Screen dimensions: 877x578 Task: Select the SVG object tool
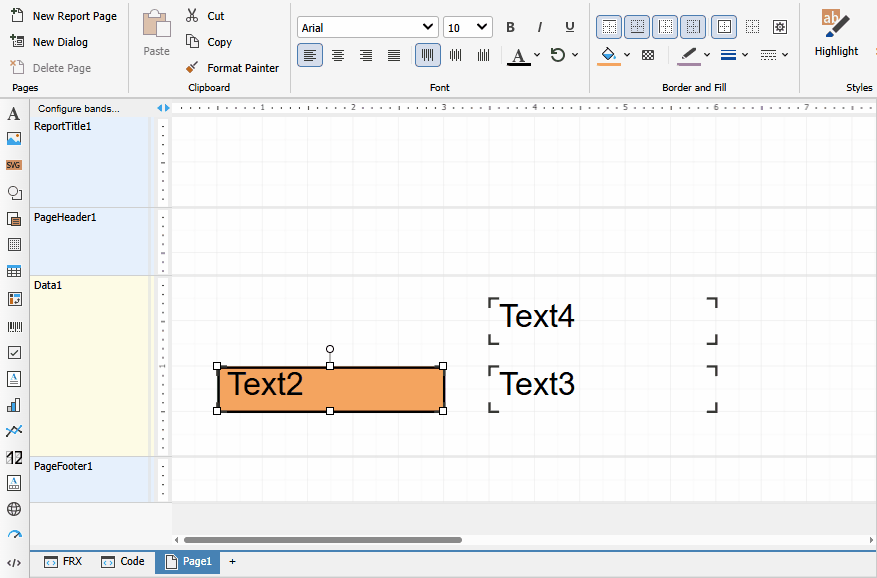tap(14, 165)
